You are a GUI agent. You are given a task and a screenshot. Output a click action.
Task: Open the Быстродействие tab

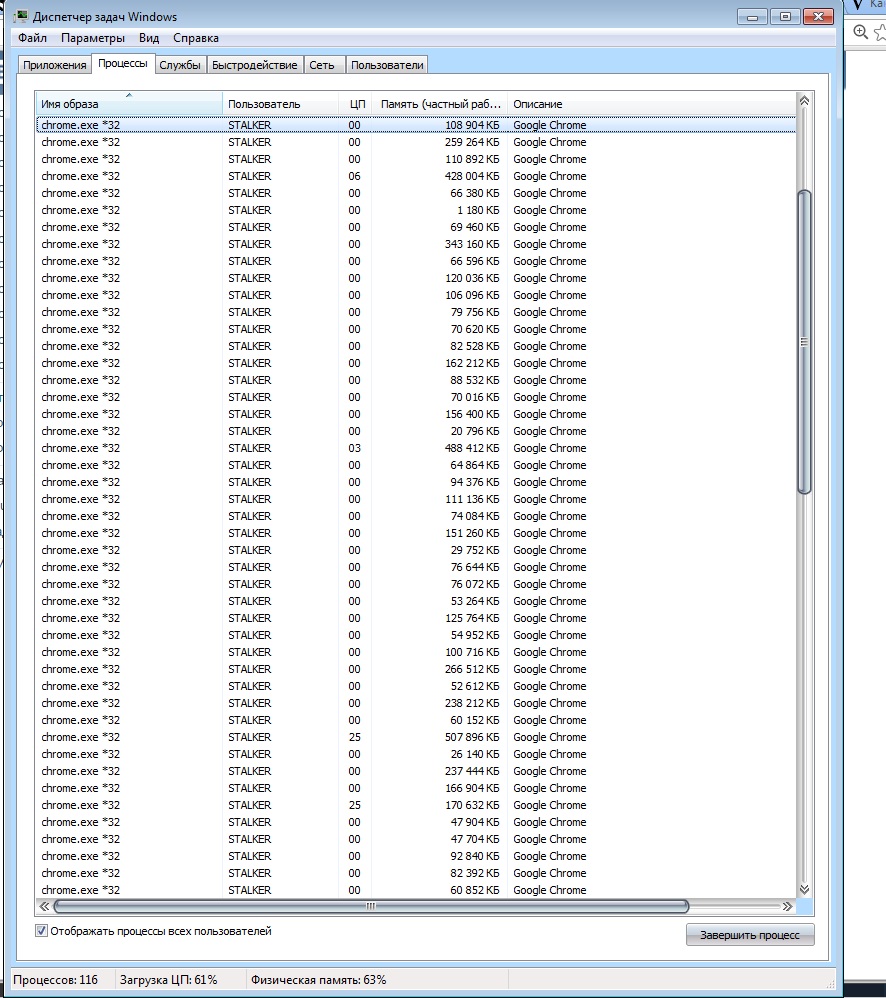[255, 65]
